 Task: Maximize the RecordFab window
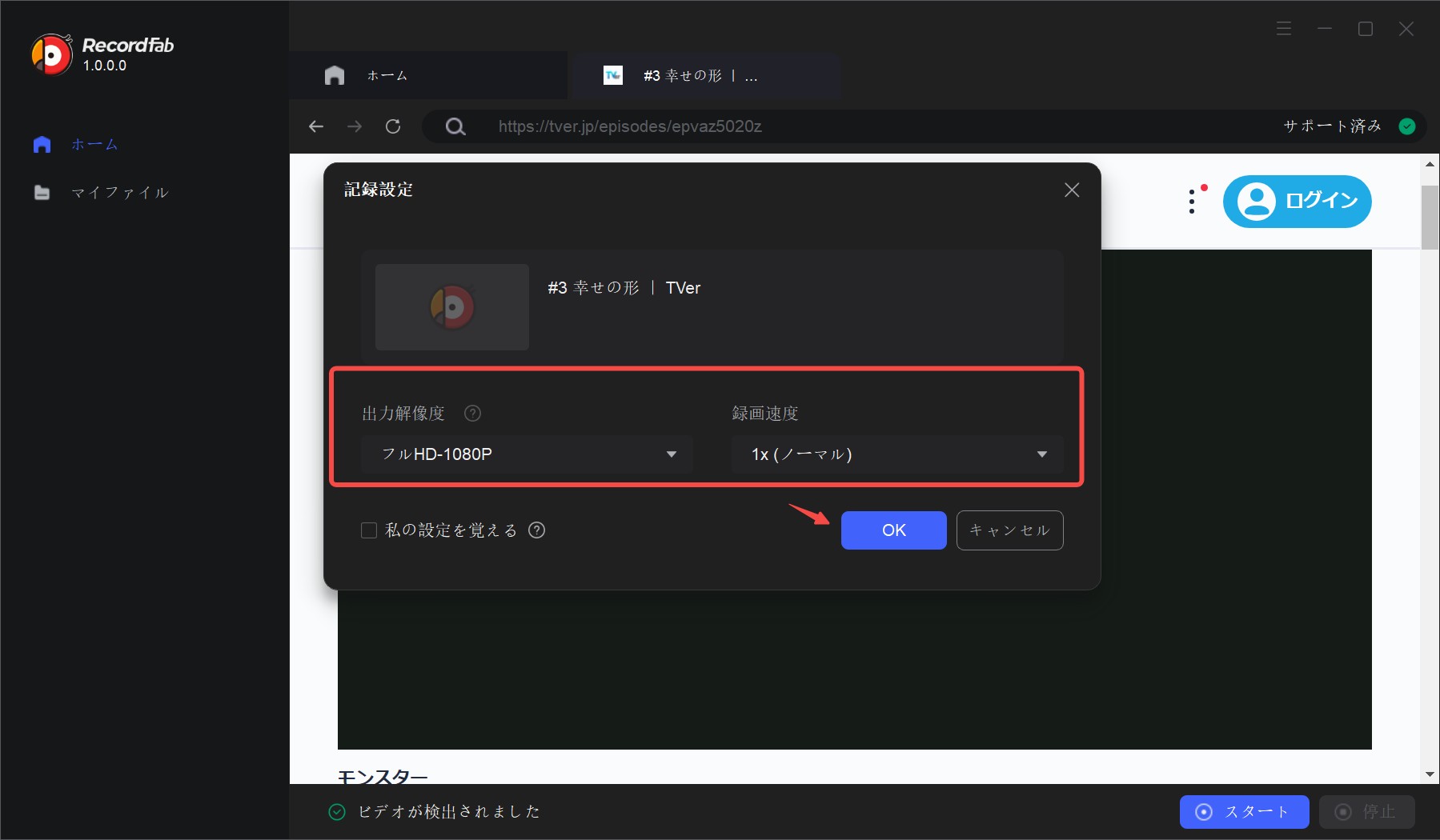(1366, 29)
